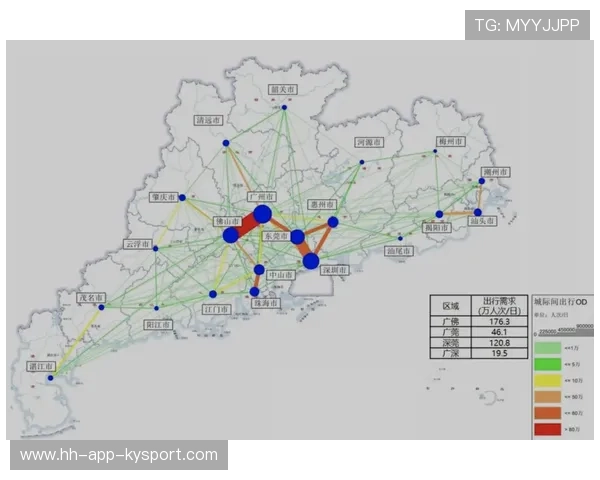Select the Dongguan (东莞市) city node
This screenshot has width=600, height=480.
(297, 237)
